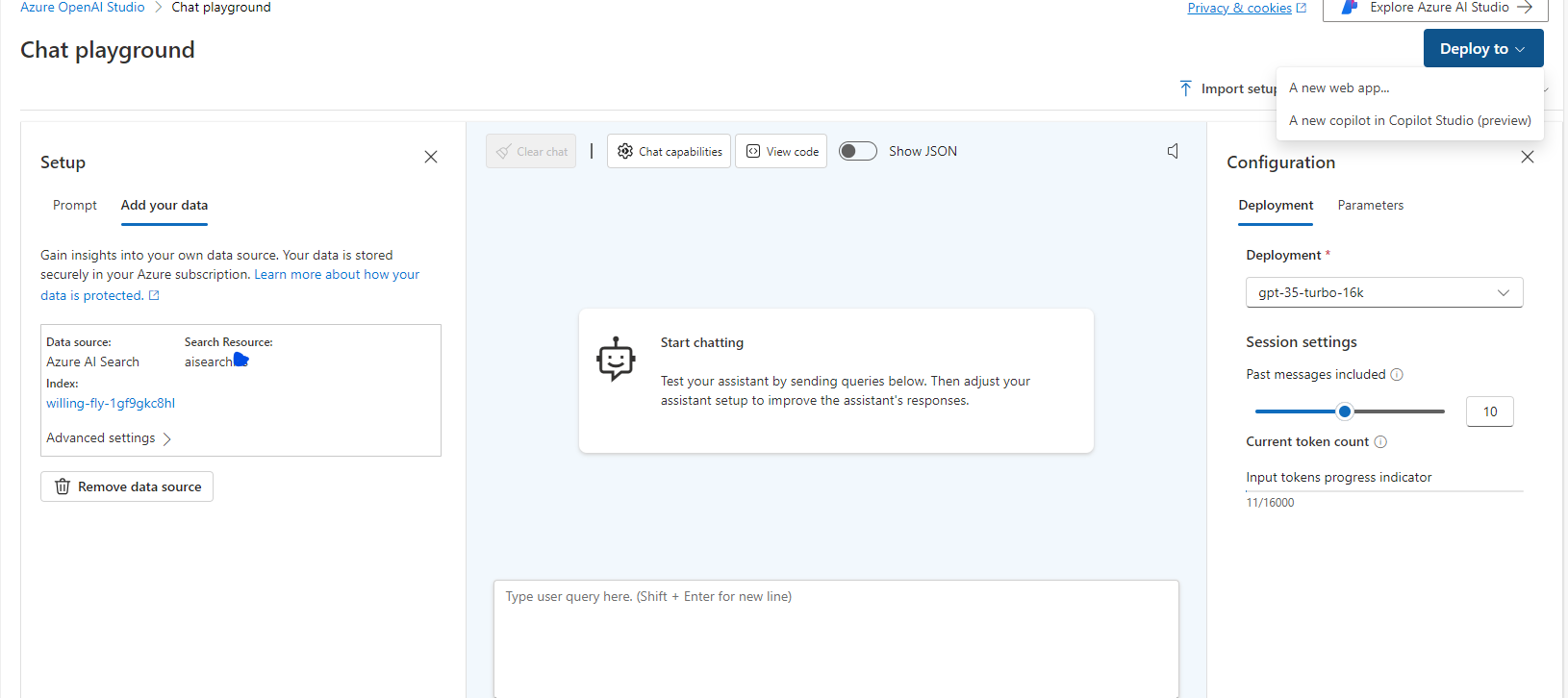The height and width of the screenshot is (698, 1568).
Task: Click the 'Azure AI Search' data source value
Action: click(x=92, y=361)
